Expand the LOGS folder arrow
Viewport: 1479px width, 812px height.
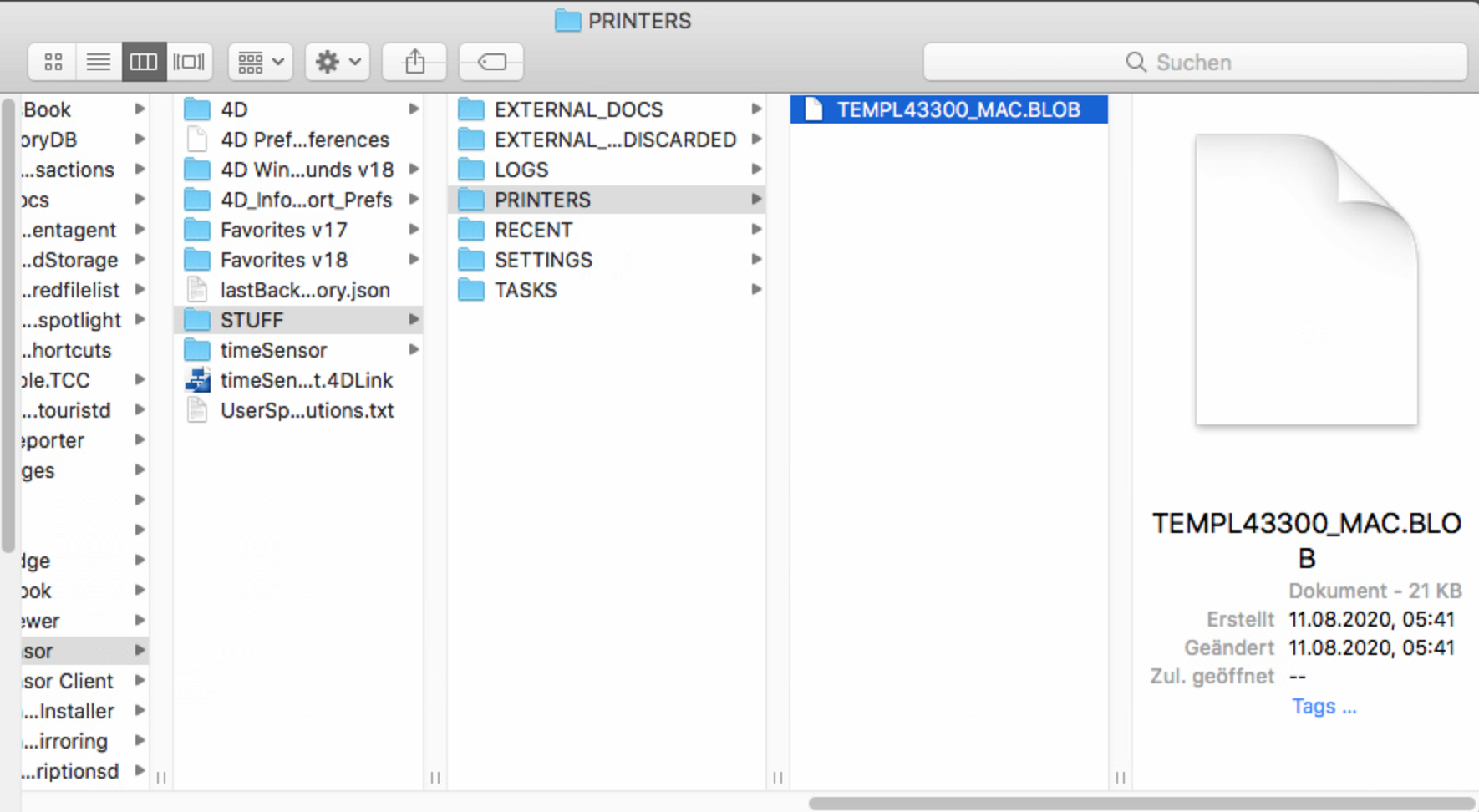click(x=756, y=170)
